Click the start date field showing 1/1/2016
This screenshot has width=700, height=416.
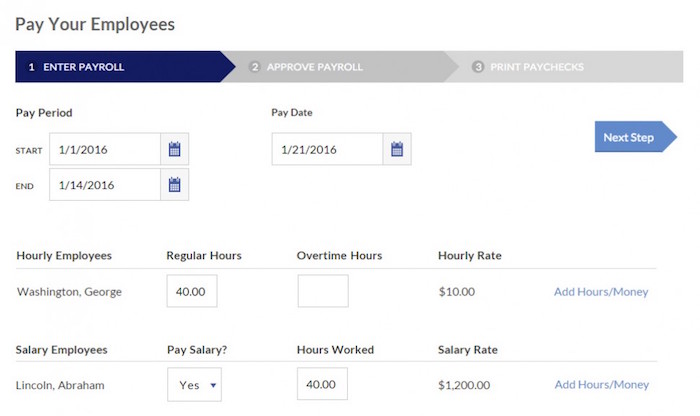105,150
